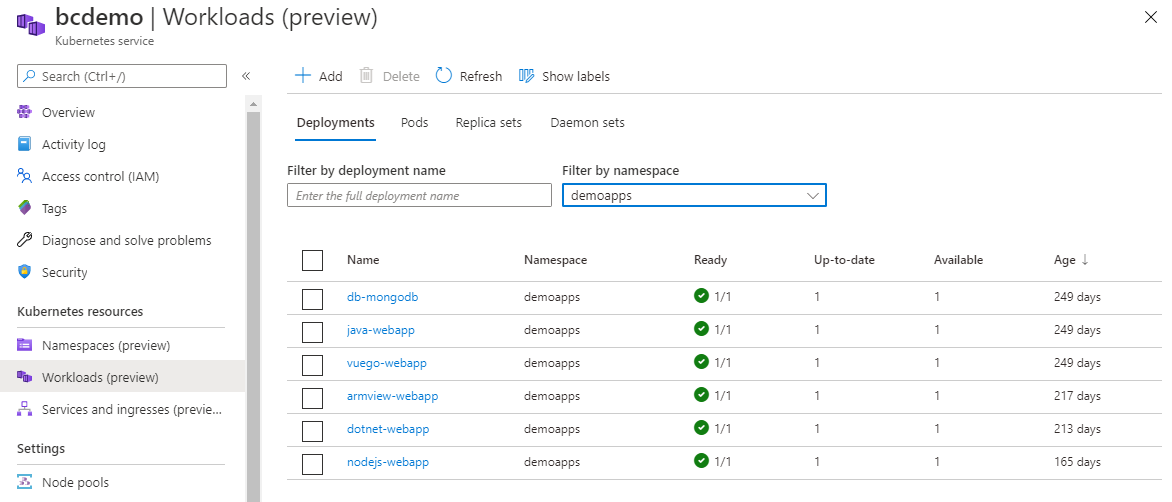1172x502 pixels.
Task: Close the Workloads blade with X
Action: pos(1151,18)
